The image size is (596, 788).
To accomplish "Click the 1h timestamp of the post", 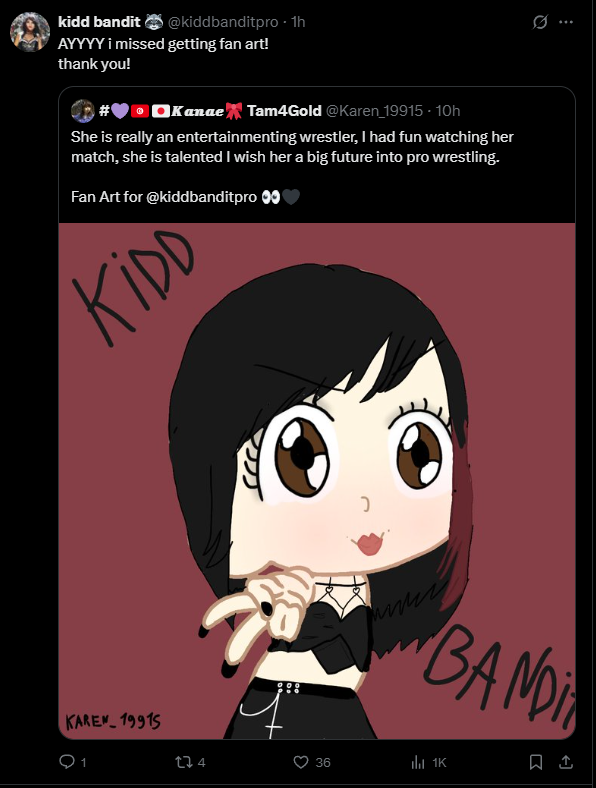I will pyautogui.click(x=298, y=22).
